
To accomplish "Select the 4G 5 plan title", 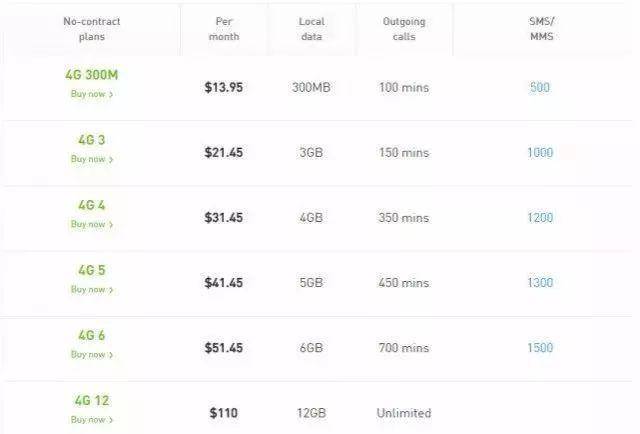I will [91, 270].
